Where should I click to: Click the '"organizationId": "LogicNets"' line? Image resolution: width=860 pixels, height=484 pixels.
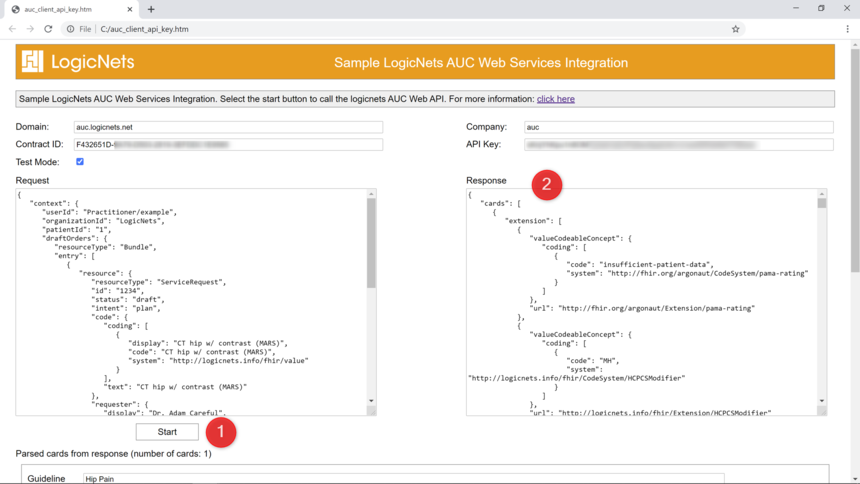[103, 221]
